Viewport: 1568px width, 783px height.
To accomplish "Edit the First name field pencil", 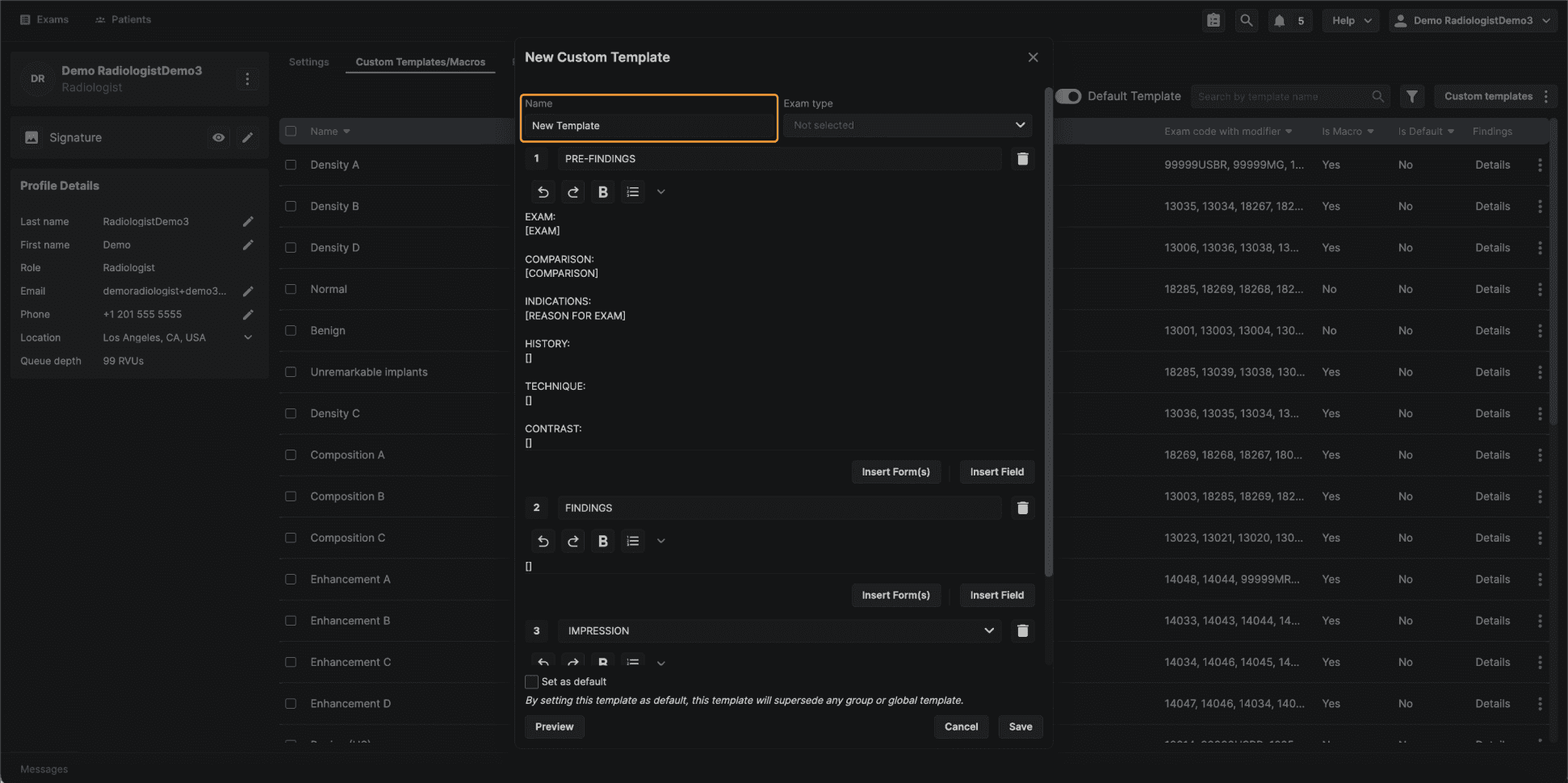I will click(248, 245).
